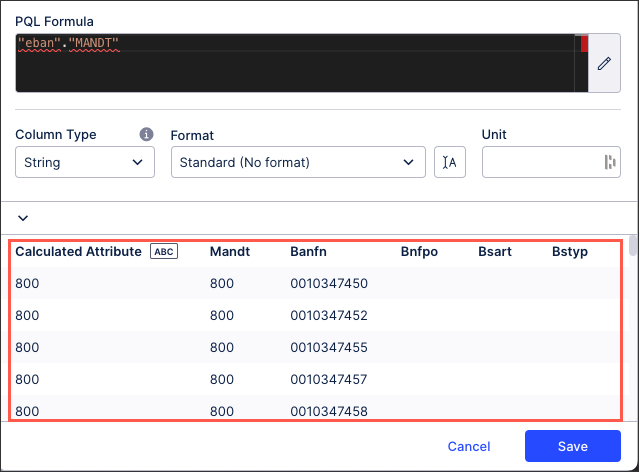Click the Mandt value 800 in 0010347455 row

click(222, 347)
